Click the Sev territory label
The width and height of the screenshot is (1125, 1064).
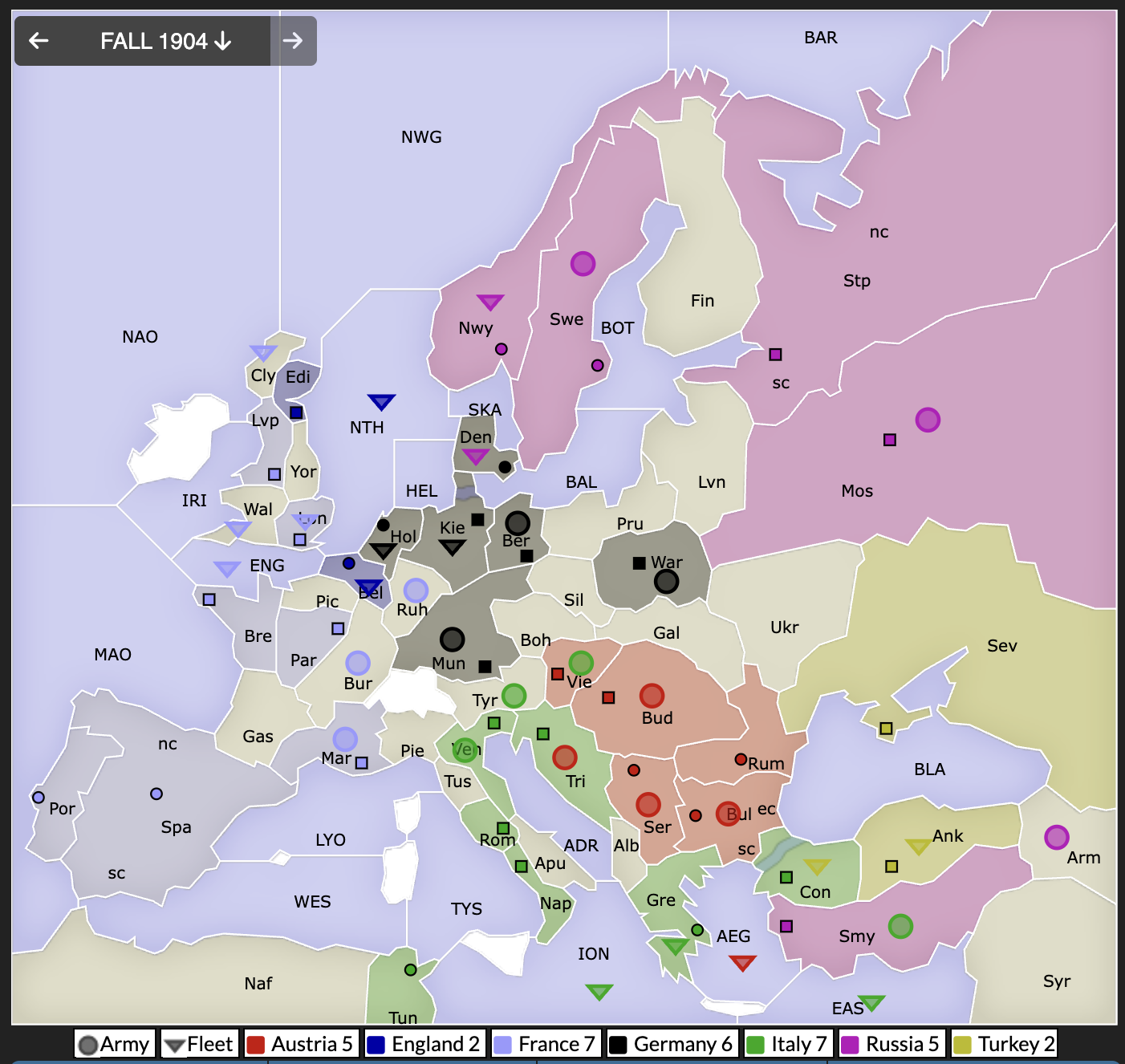click(x=1001, y=646)
